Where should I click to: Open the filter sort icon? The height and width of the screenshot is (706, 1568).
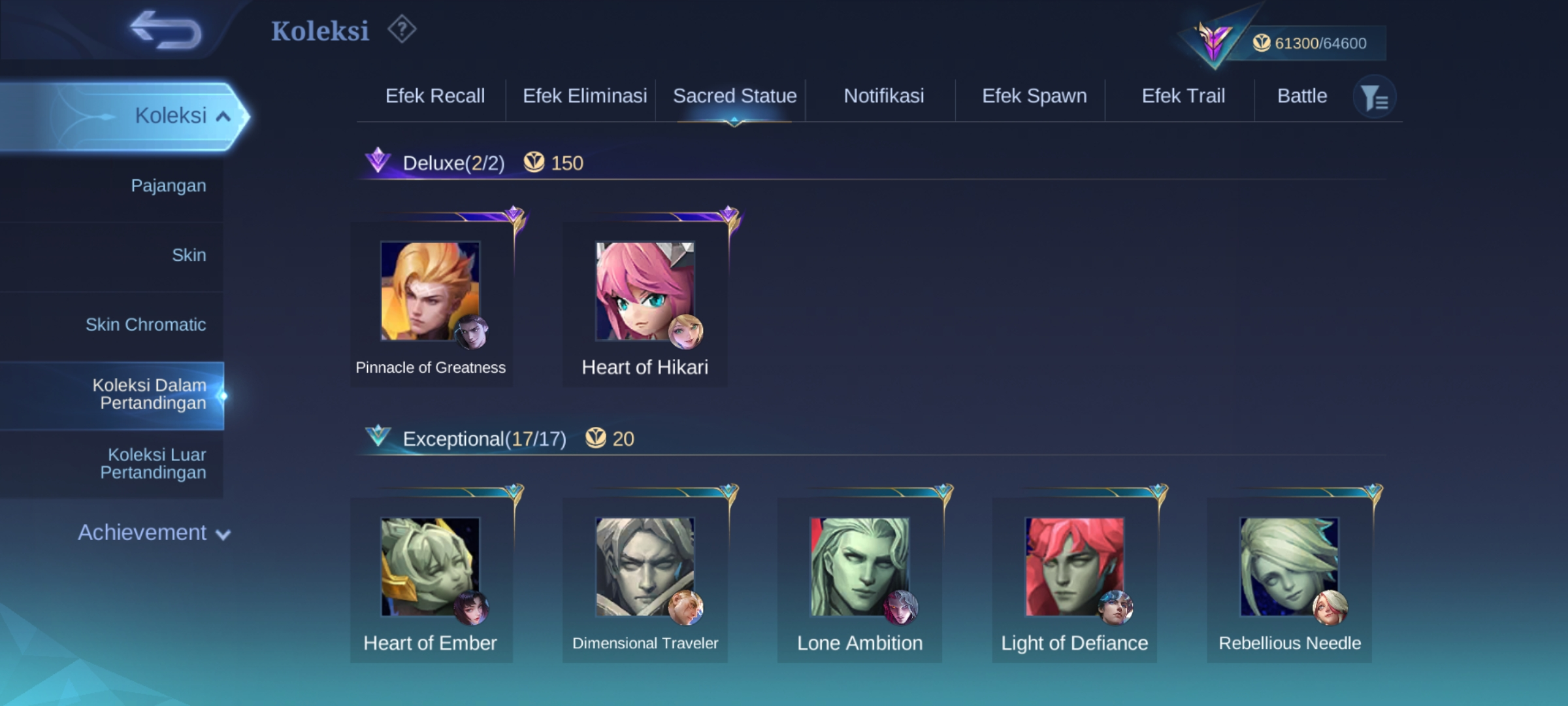click(1375, 98)
